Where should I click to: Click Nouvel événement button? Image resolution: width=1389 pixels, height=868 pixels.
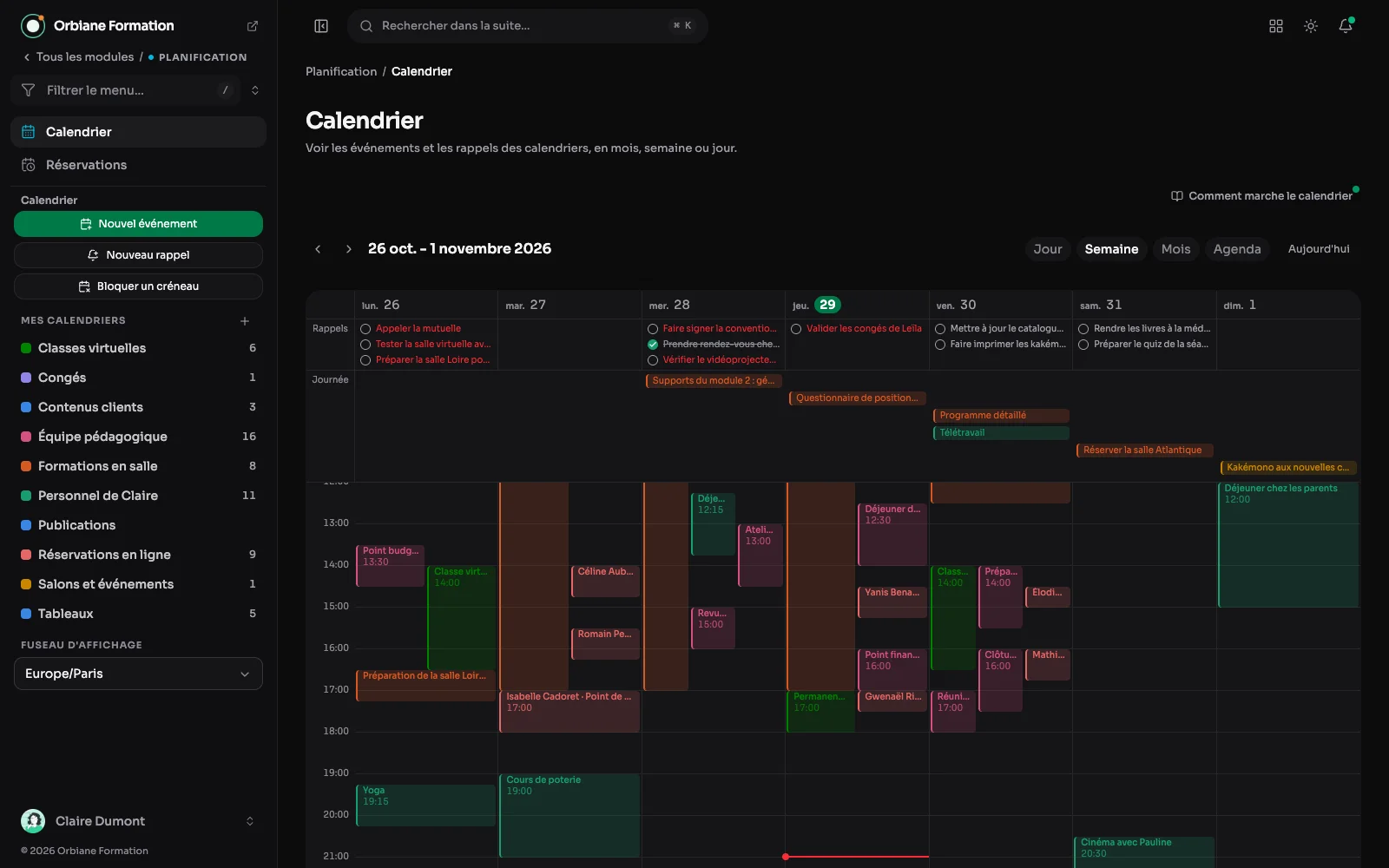pos(138,224)
